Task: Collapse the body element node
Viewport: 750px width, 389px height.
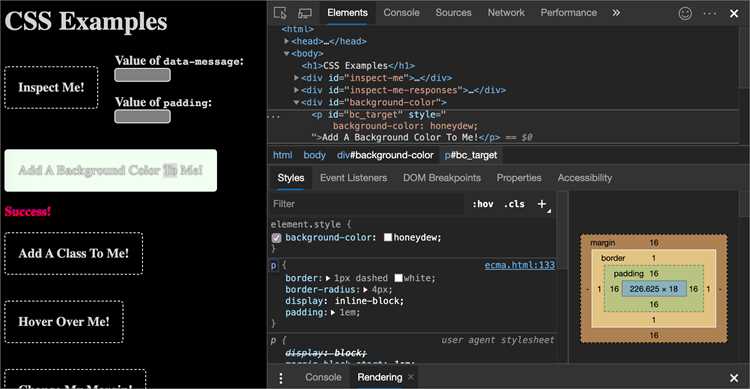Action: [x=287, y=54]
